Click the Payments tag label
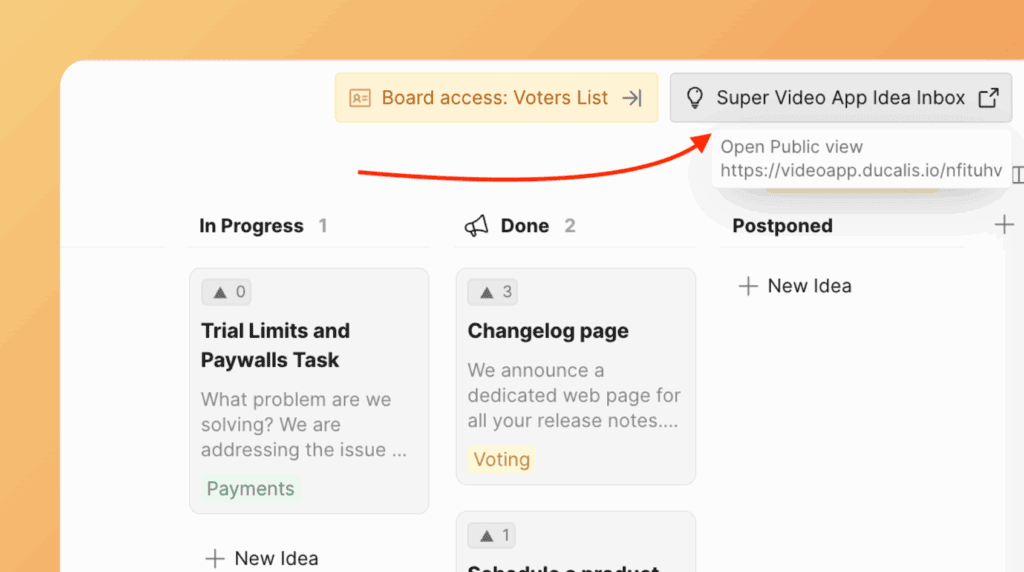 pyautogui.click(x=250, y=489)
